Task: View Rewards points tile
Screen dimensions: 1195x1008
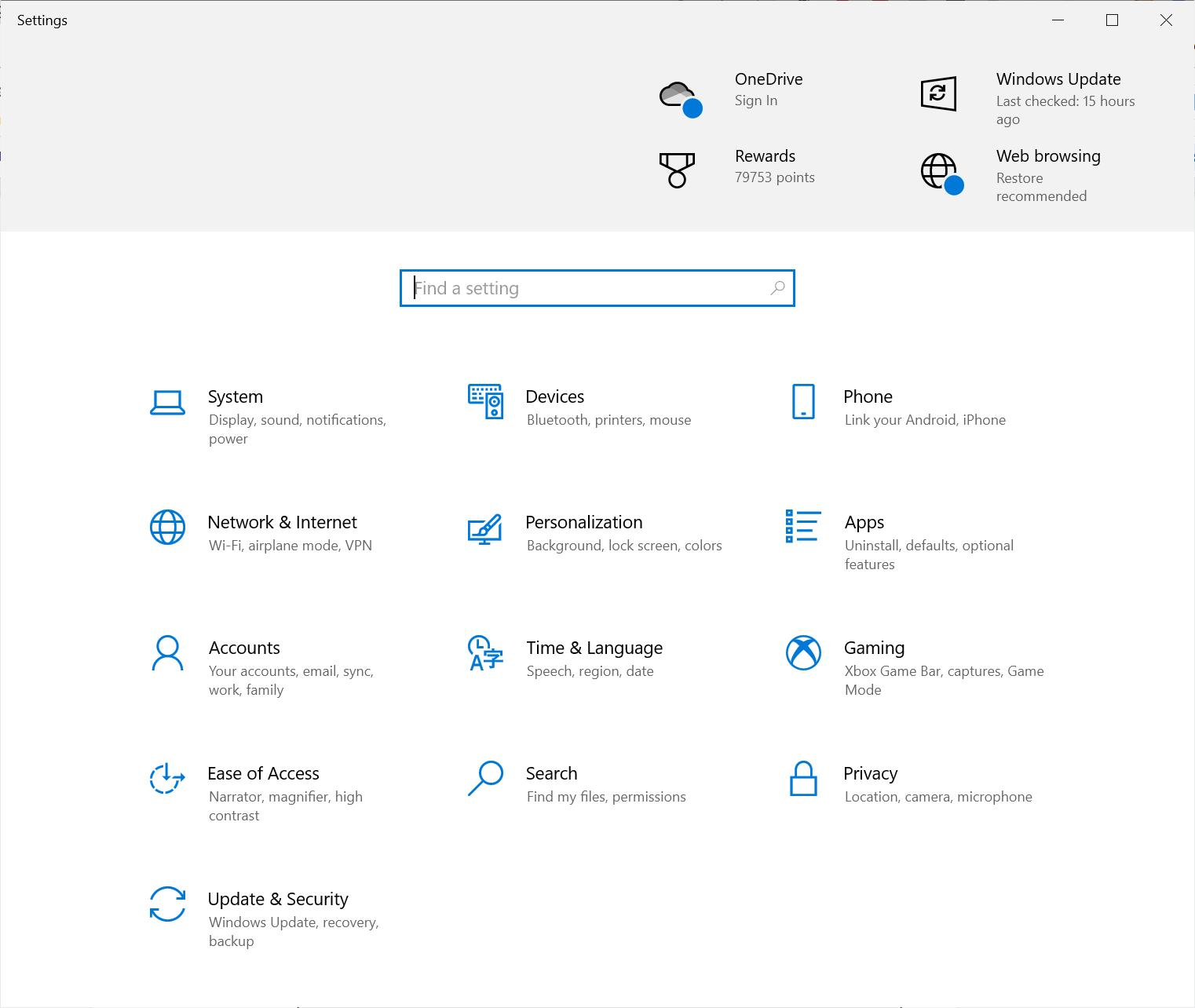Action: (x=765, y=157)
